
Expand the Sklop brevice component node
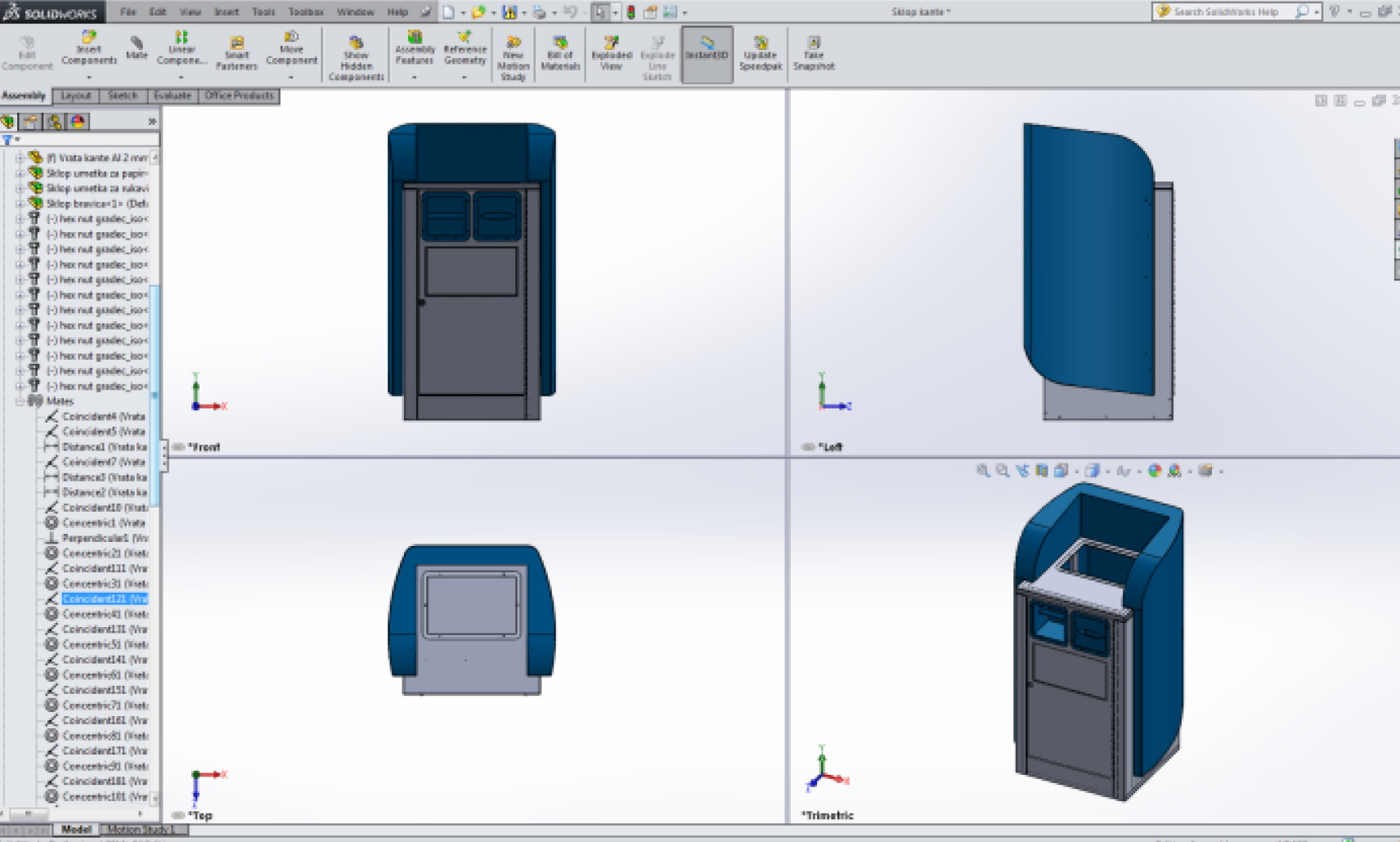(20, 204)
